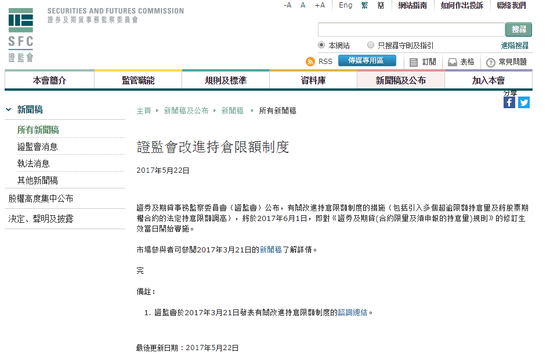Focus the search input field
The height and width of the screenshot is (360, 550).
[x=411, y=29]
